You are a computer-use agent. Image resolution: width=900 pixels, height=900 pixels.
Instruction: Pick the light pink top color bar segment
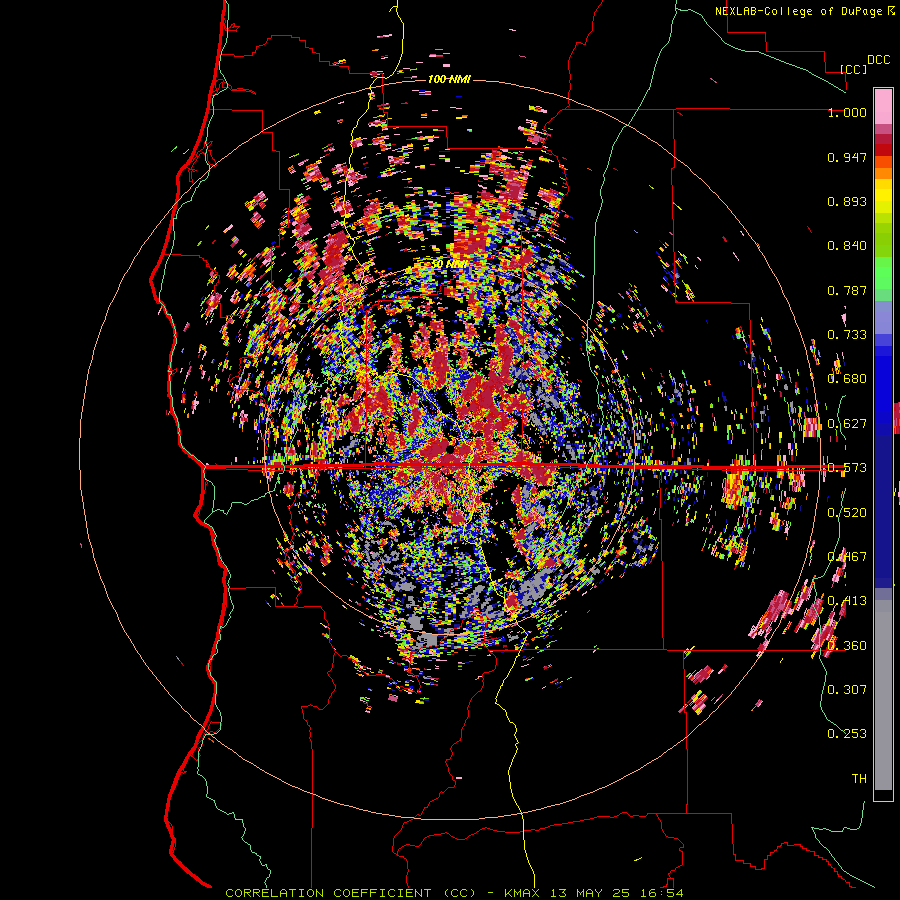883,106
